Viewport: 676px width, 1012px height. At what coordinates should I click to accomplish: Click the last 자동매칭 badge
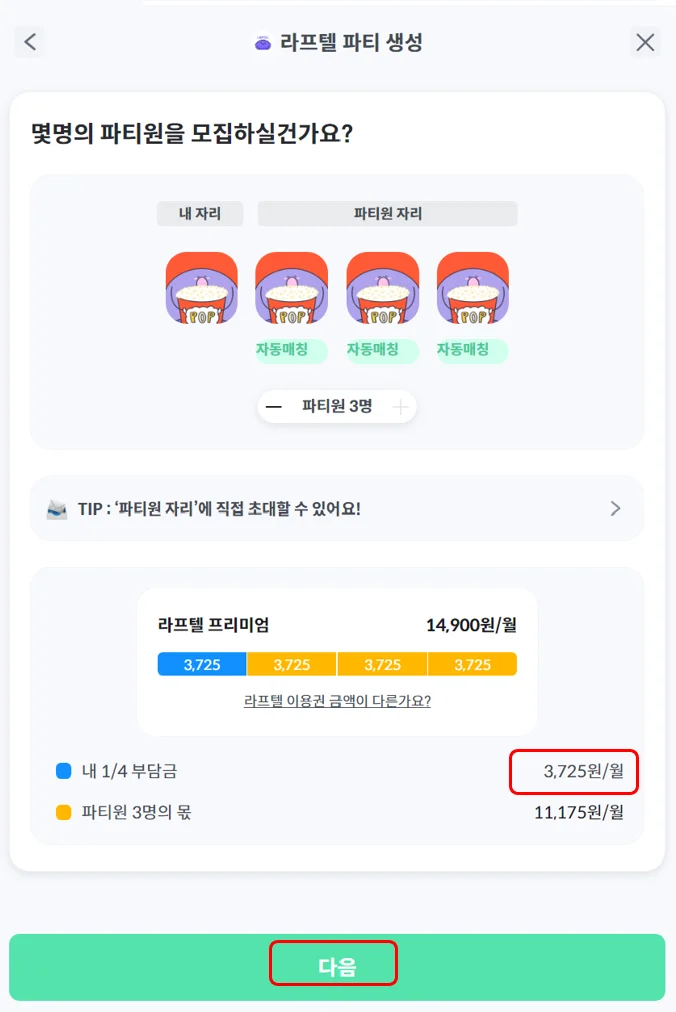[472, 350]
